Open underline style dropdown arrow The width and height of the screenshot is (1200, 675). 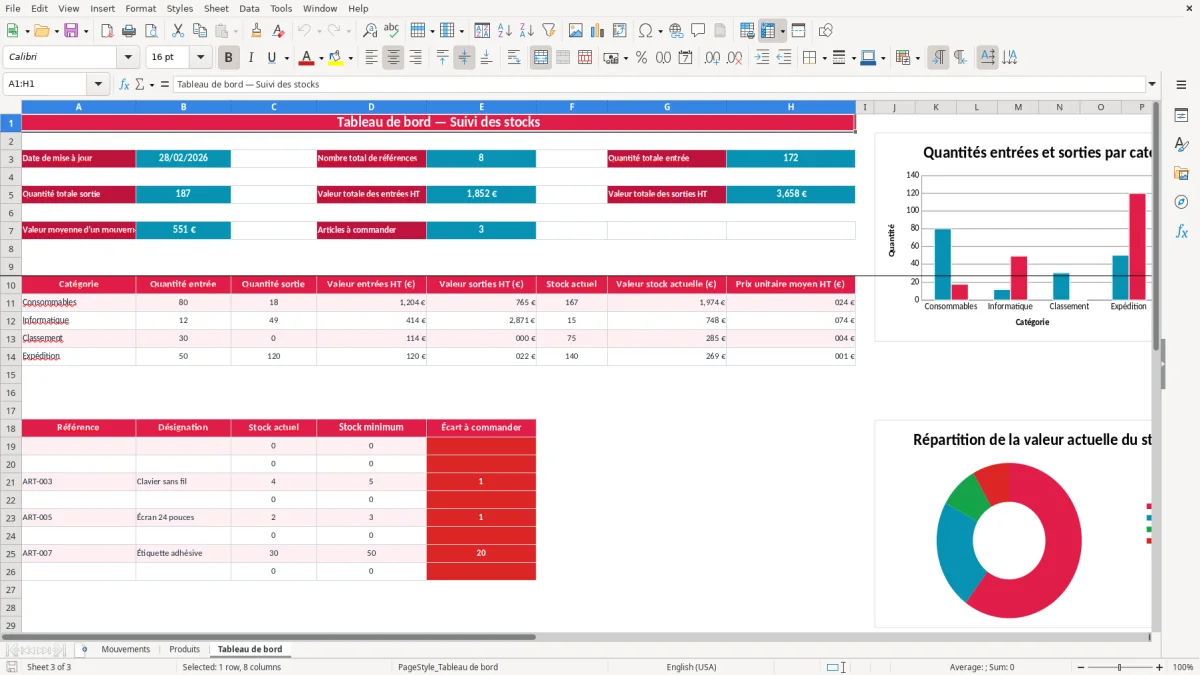[286, 58]
